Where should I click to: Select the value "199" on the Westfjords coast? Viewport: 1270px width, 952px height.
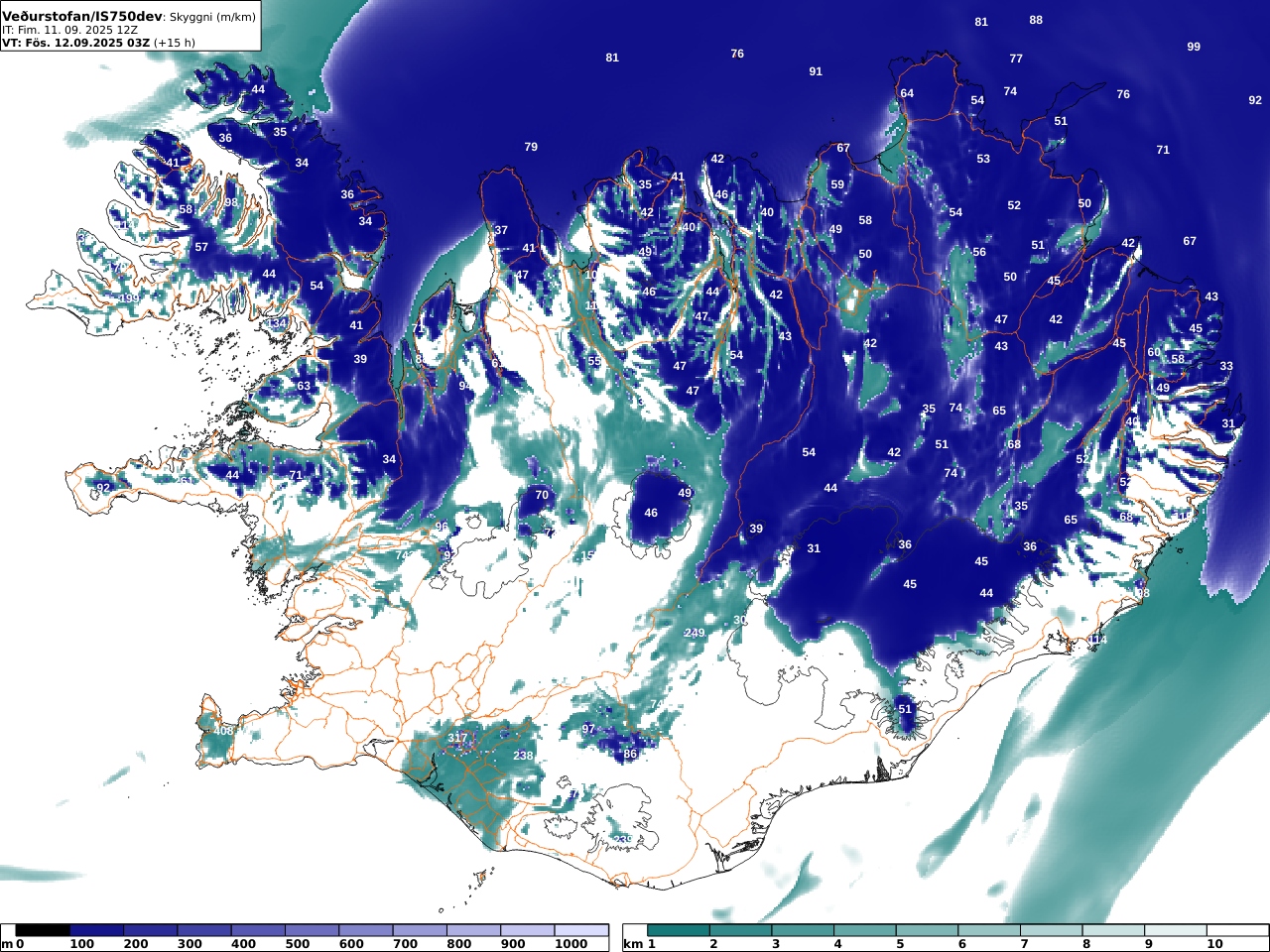coord(128,298)
